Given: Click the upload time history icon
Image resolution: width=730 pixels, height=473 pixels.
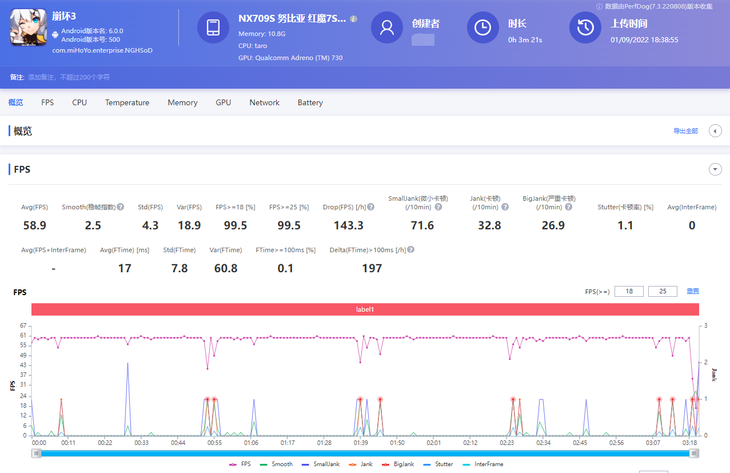Looking at the screenshot, I should coord(585,27).
